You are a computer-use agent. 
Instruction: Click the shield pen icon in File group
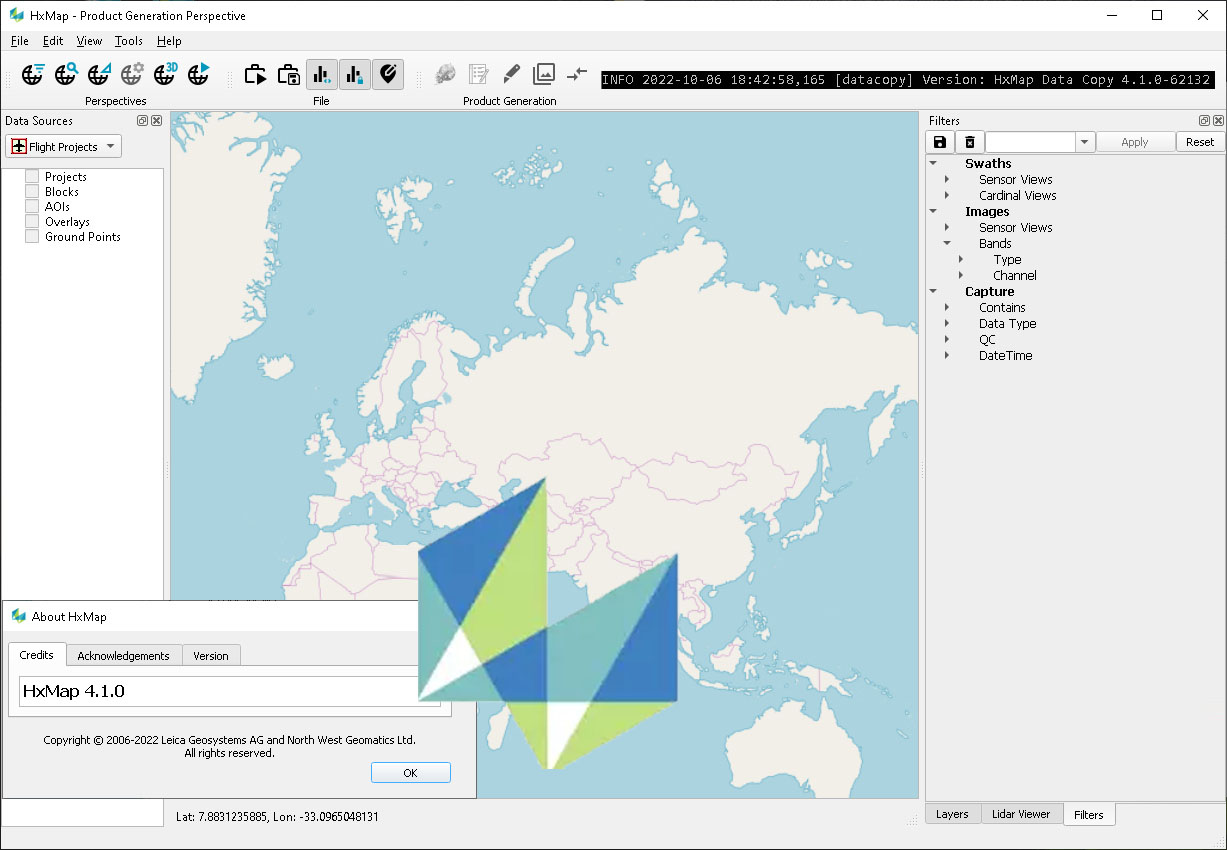[388, 74]
